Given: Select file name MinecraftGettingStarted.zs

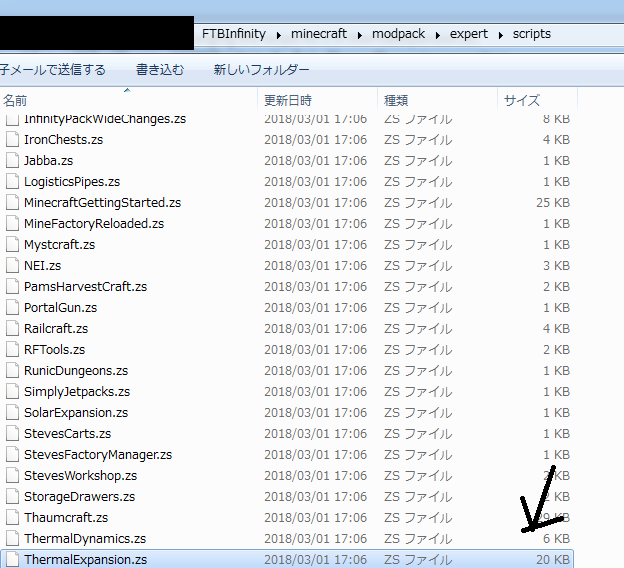Looking at the screenshot, I should 102,203.
